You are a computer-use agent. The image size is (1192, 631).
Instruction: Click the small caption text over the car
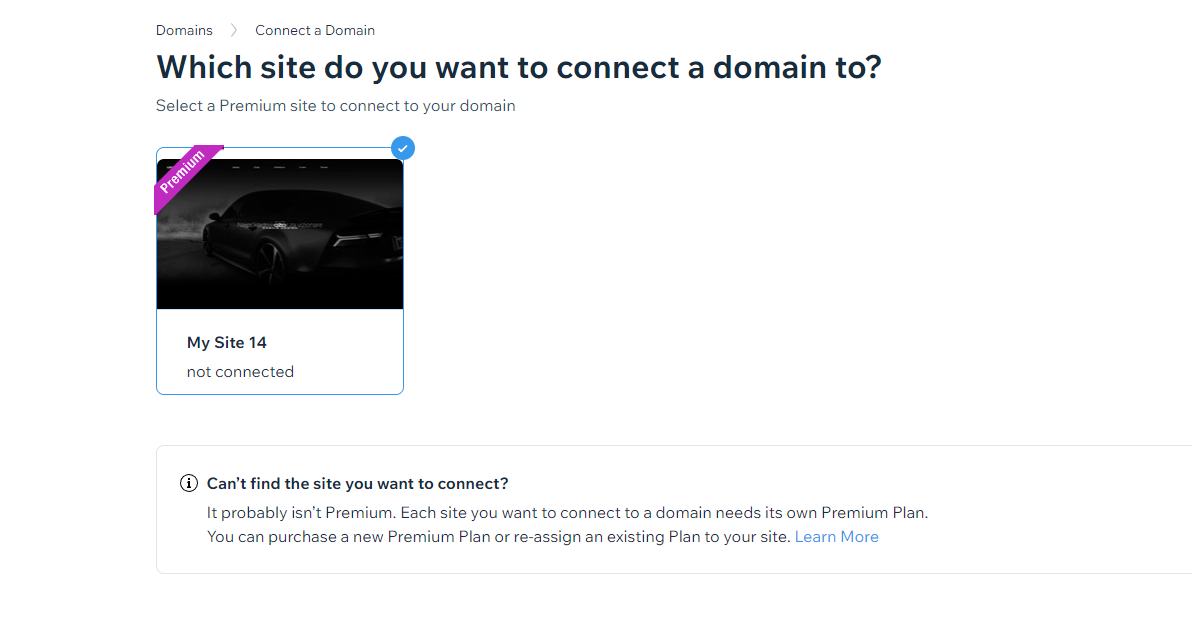tap(280, 225)
